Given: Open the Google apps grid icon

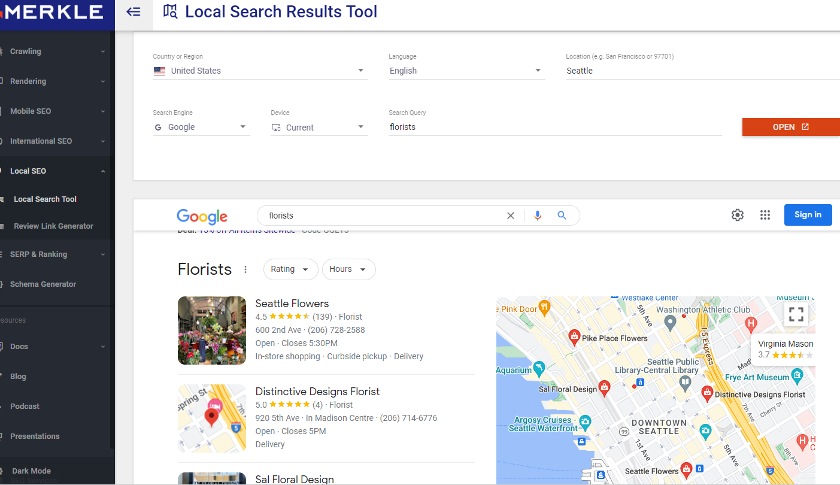Looking at the screenshot, I should [x=765, y=215].
